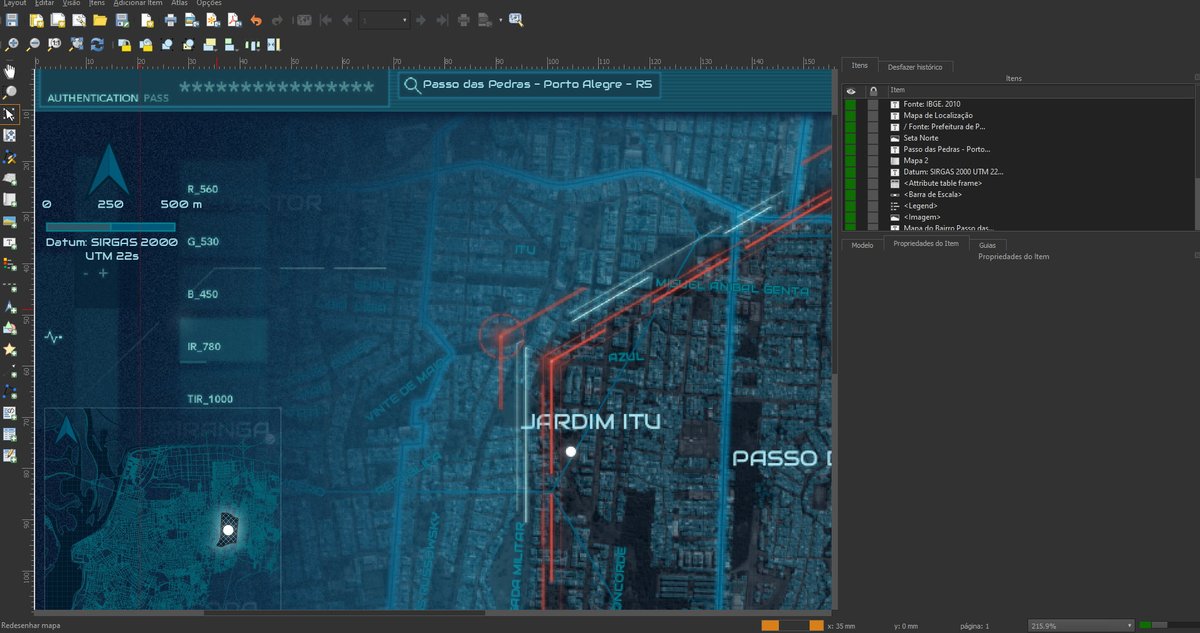Viewport: 1200px width, 633px height.
Task: Add a north arrow item
Action: tap(10, 307)
